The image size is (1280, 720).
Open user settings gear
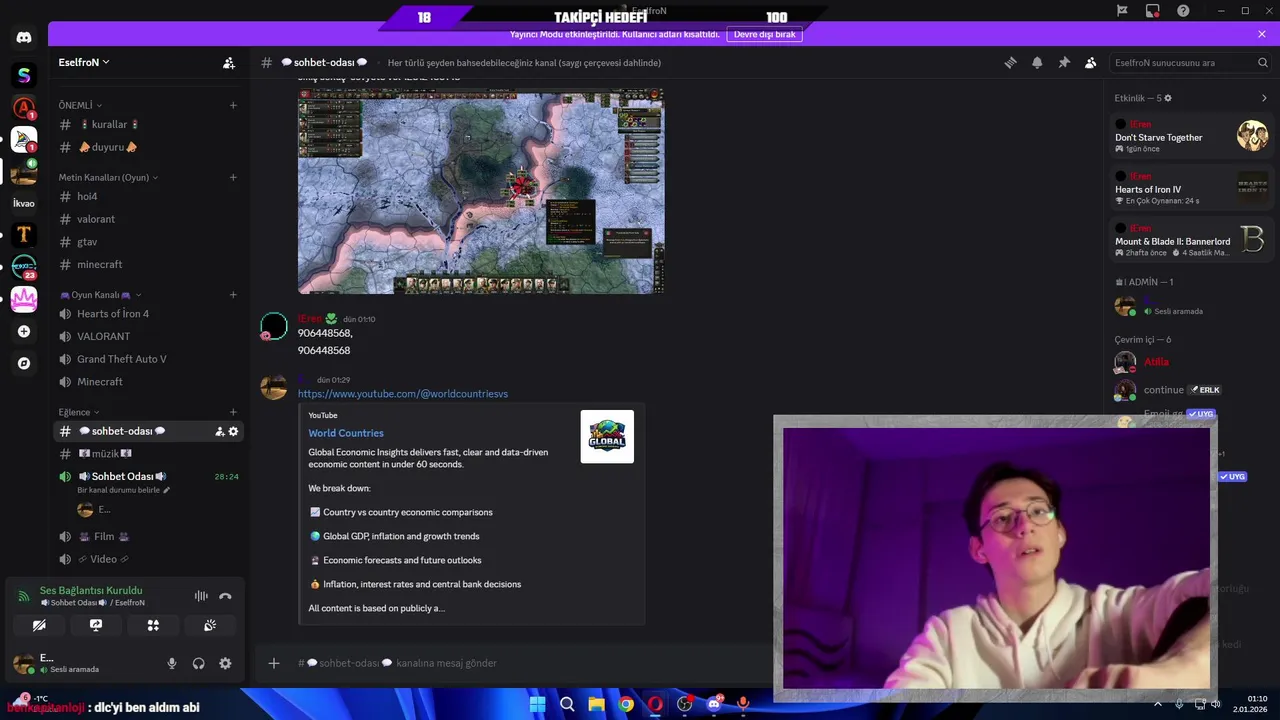tap(225, 663)
